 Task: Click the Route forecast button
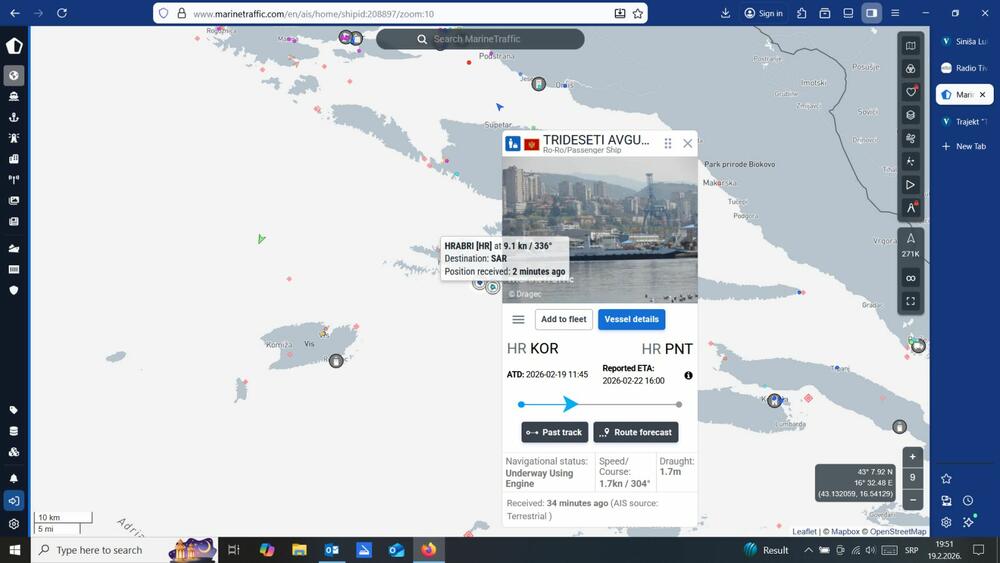point(636,432)
